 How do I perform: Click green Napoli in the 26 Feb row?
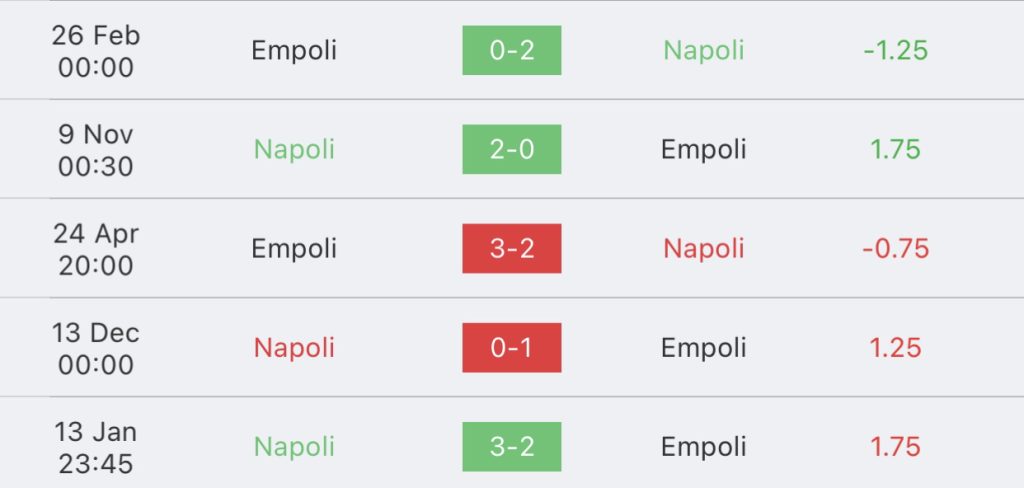click(x=704, y=50)
